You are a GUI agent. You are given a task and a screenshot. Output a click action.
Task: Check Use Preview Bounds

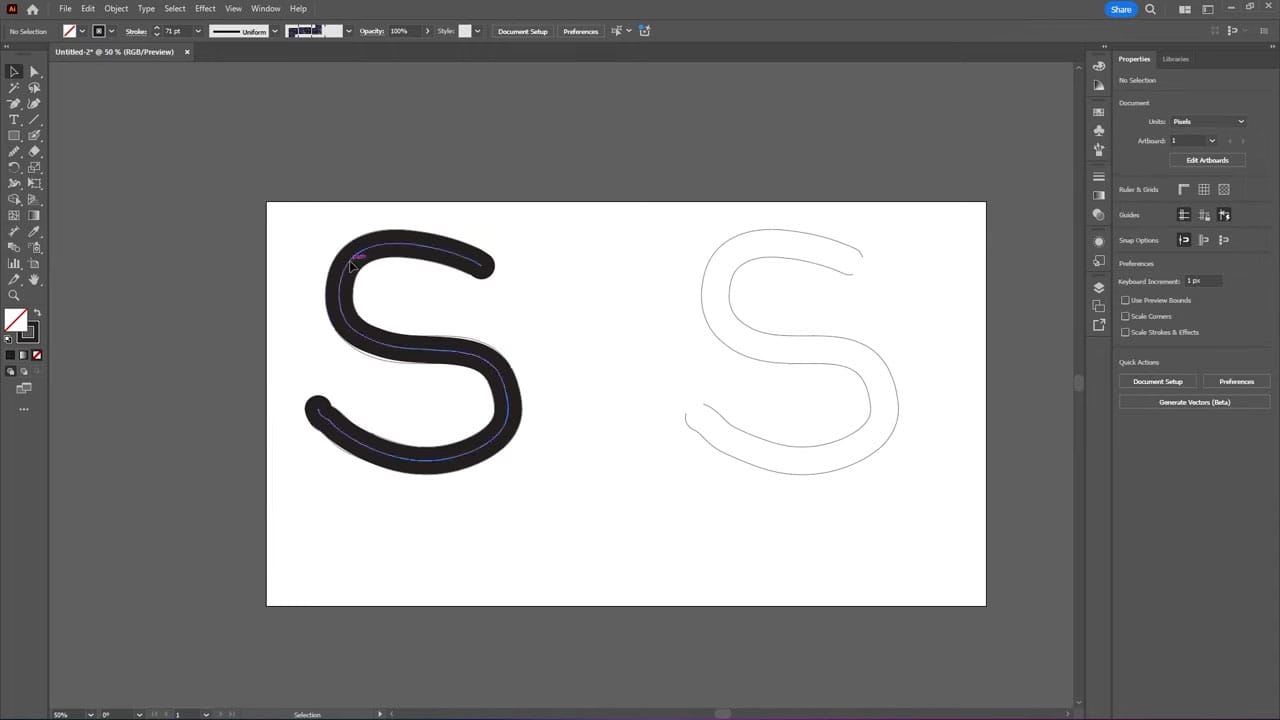1125,300
